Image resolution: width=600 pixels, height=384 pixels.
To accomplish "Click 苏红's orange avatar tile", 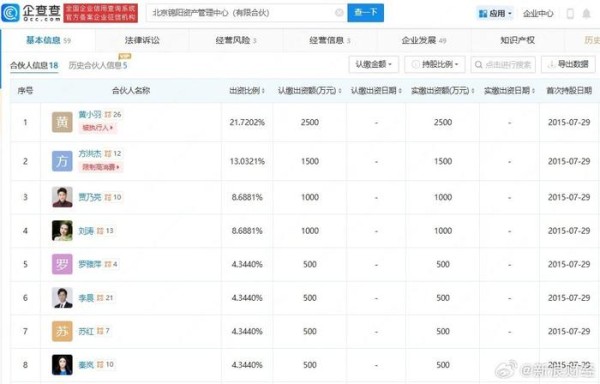I will pos(62,331).
